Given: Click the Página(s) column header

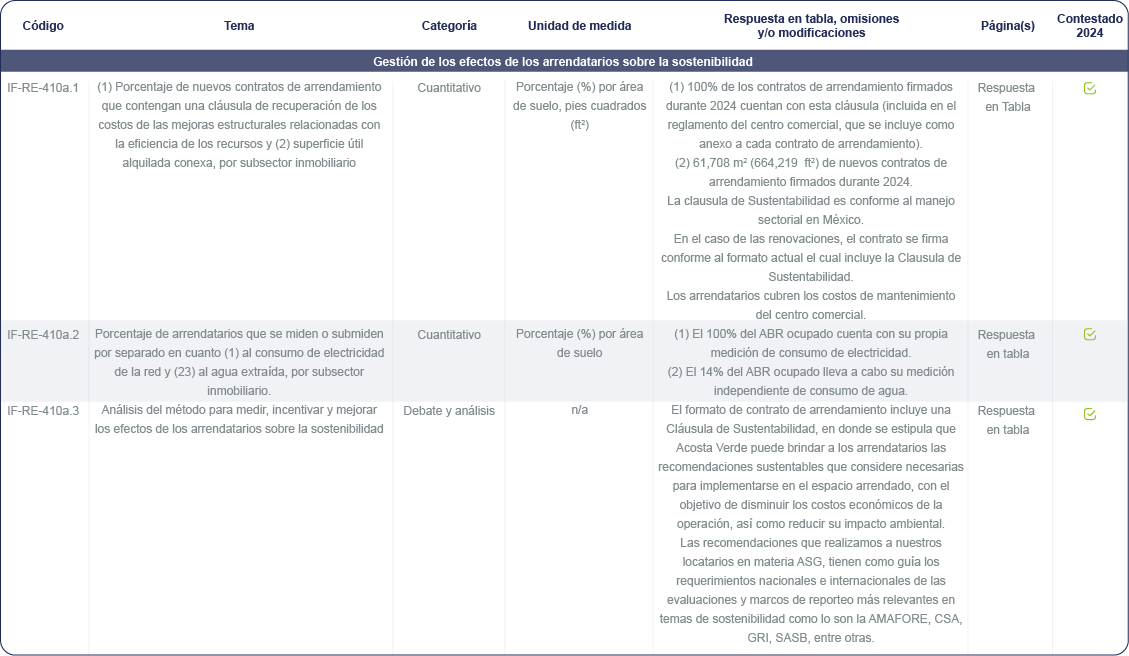Looking at the screenshot, I should 1007,26.
